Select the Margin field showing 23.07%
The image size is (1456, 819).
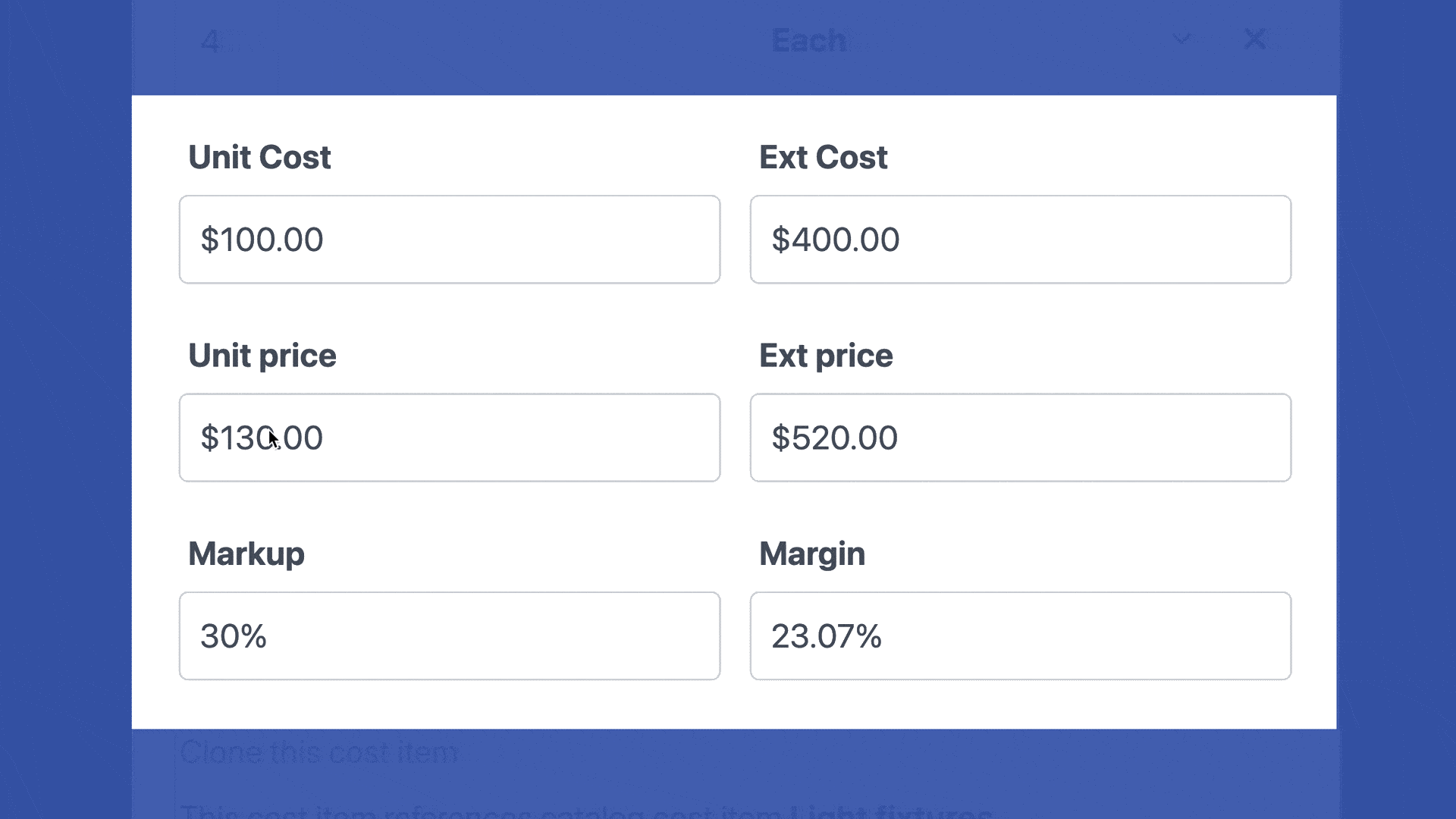pyautogui.click(x=1020, y=635)
